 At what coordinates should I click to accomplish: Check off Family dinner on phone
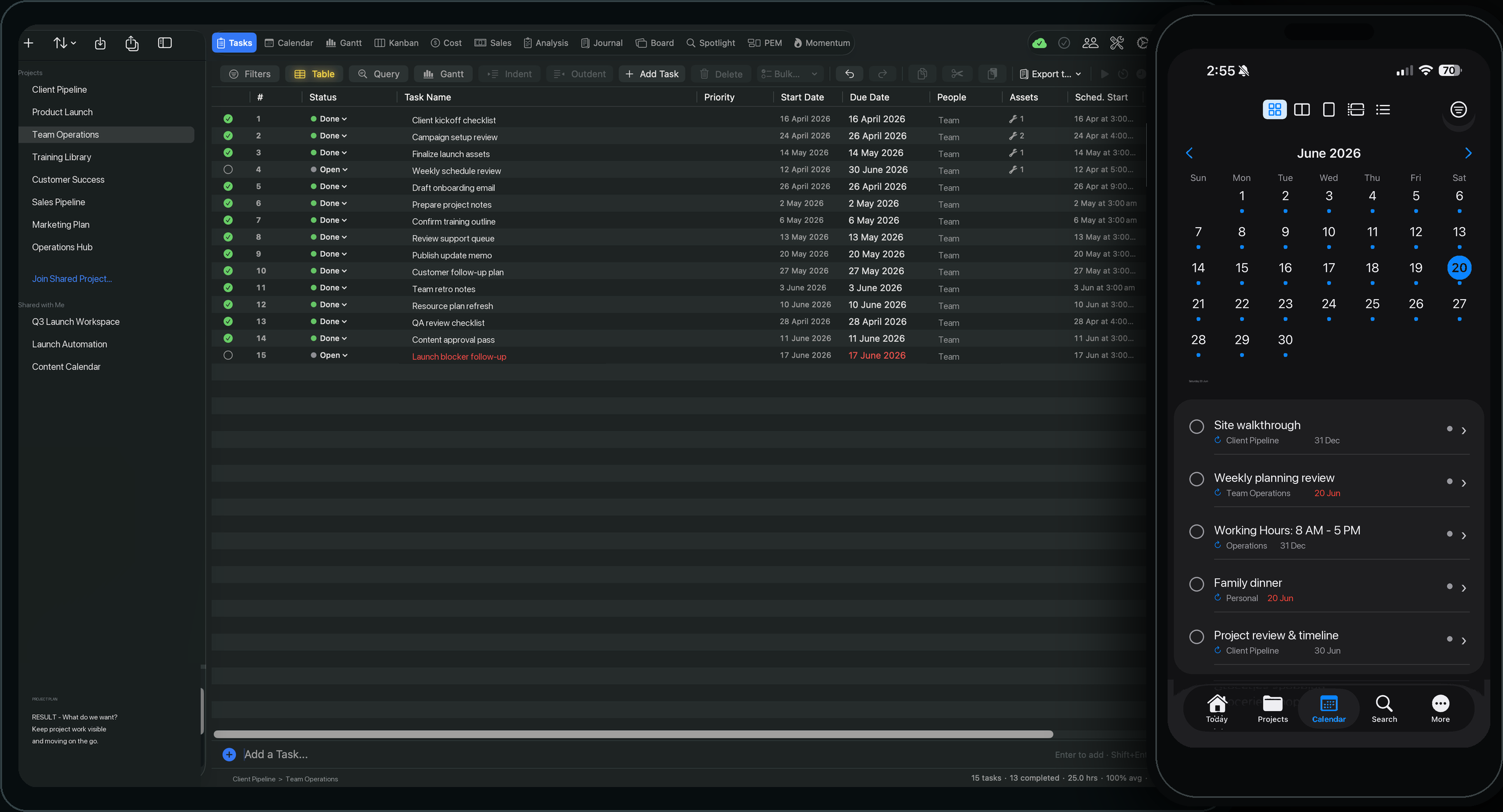tap(1196, 584)
